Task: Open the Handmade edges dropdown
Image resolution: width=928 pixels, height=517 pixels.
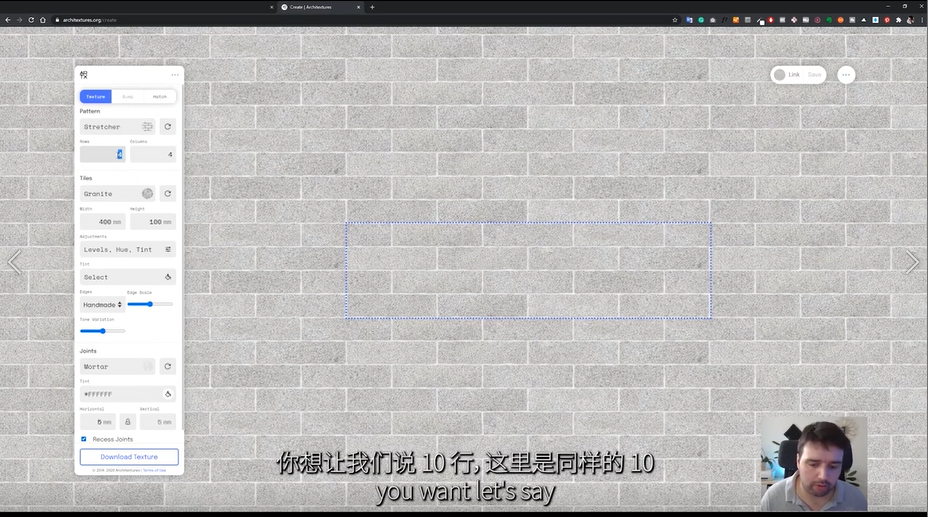Action: click(102, 305)
